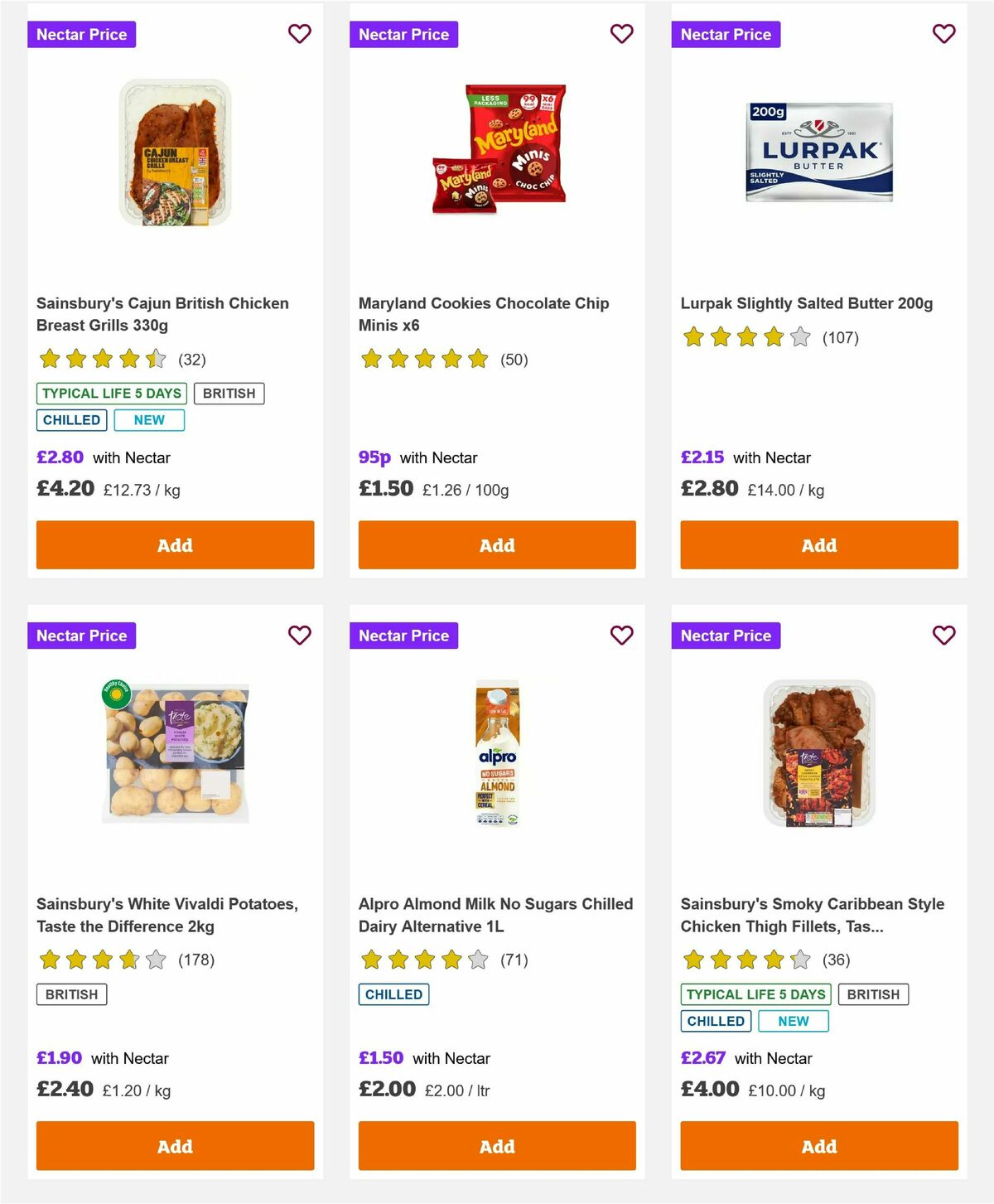Click the BRITISH tag on White Vivaldi Potatoes
The height and width of the screenshot is (1204, 994).
pyautogui.click(x=71, y=994)
